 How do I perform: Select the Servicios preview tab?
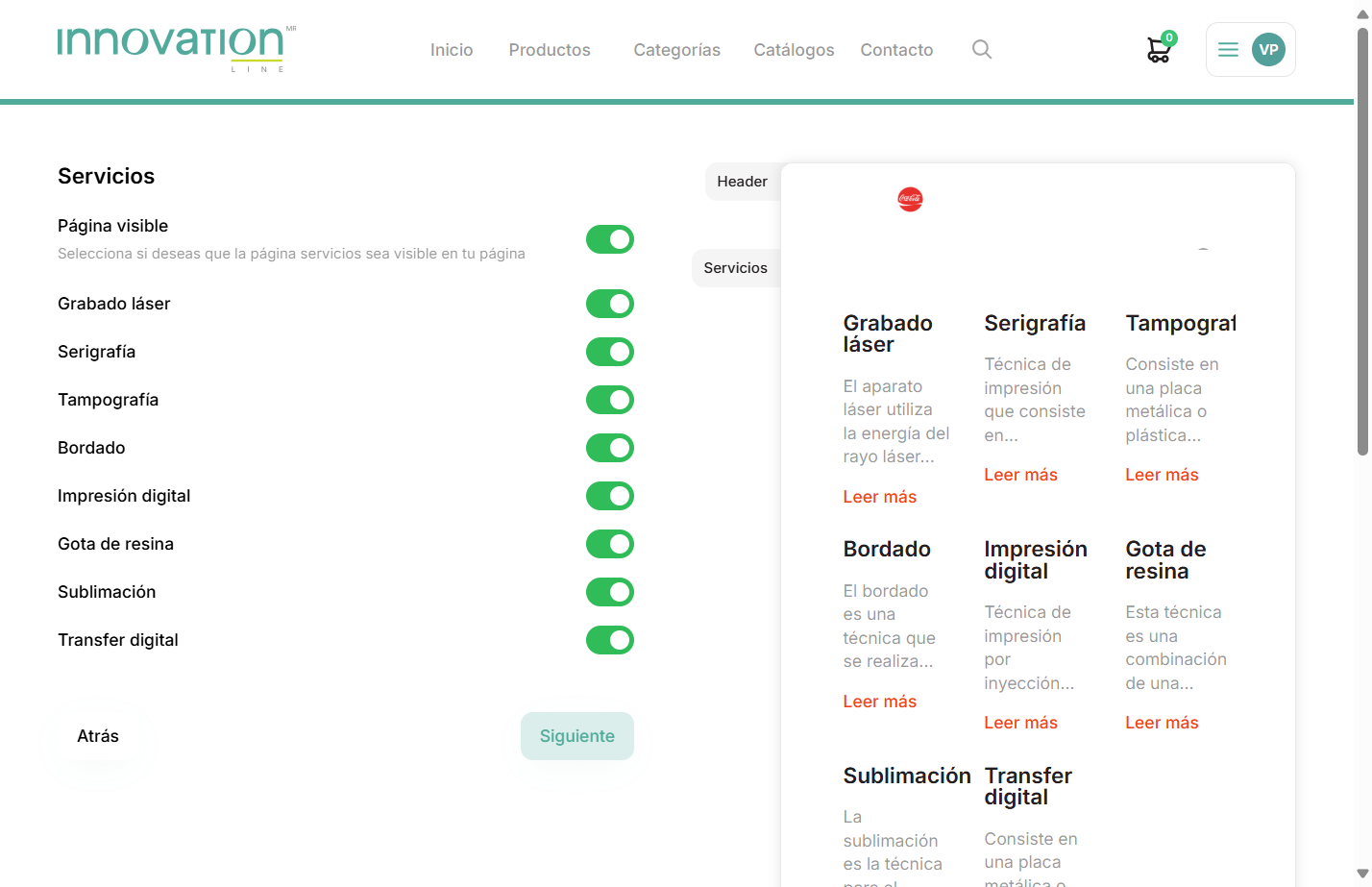click(735, 268)
